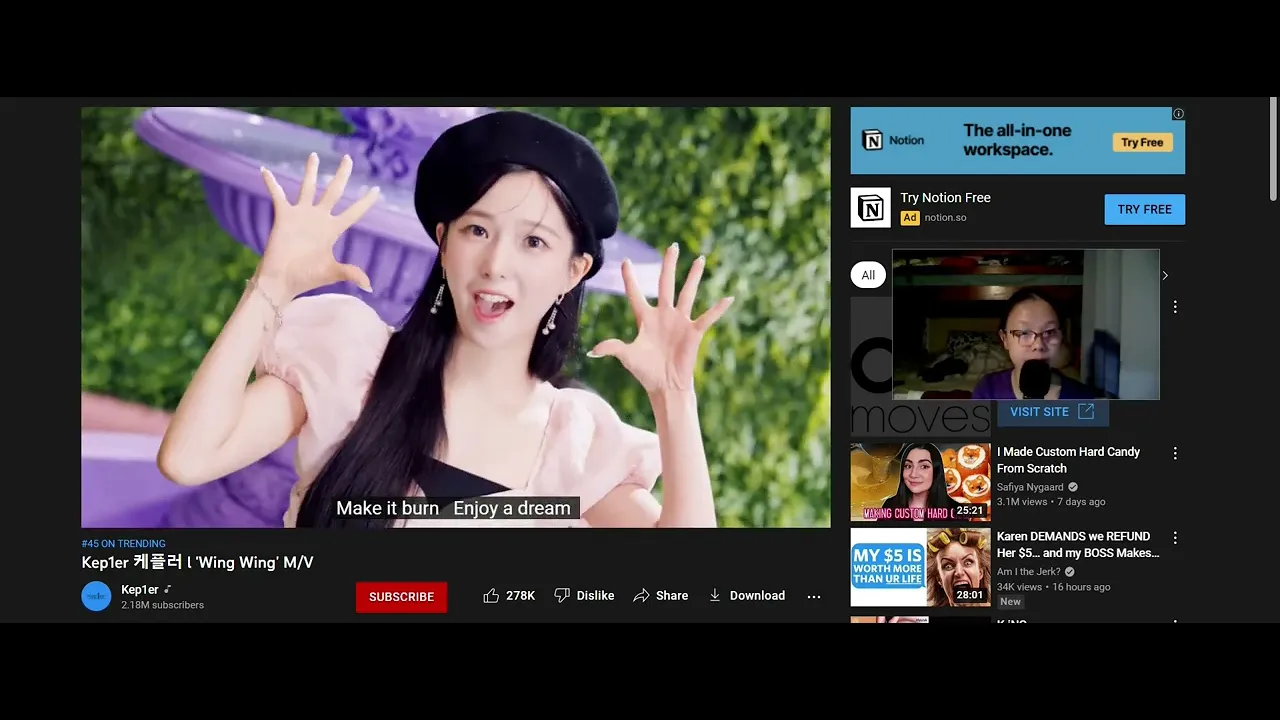Click the 2.18M subscribers text
1280x720 pixels.
(162, 605)
